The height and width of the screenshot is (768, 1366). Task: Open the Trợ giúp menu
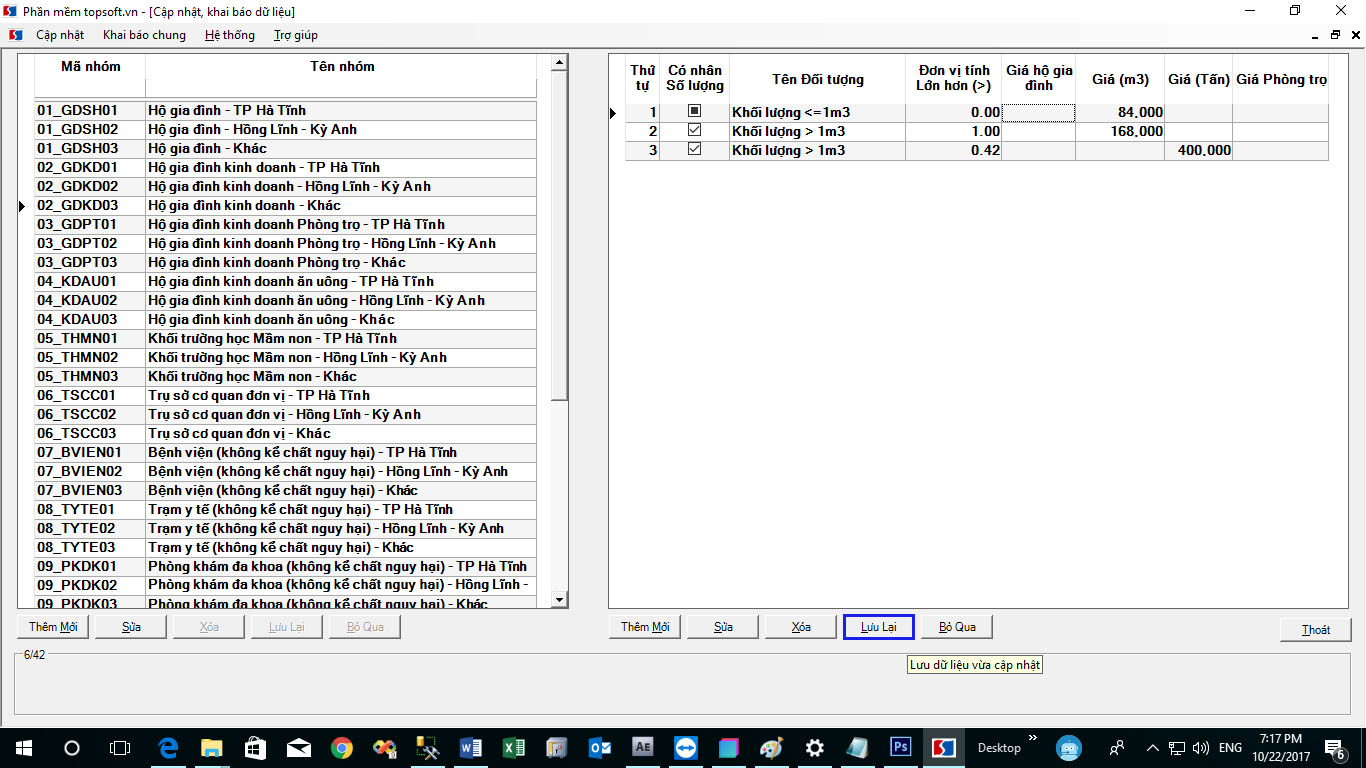[296, 34]
